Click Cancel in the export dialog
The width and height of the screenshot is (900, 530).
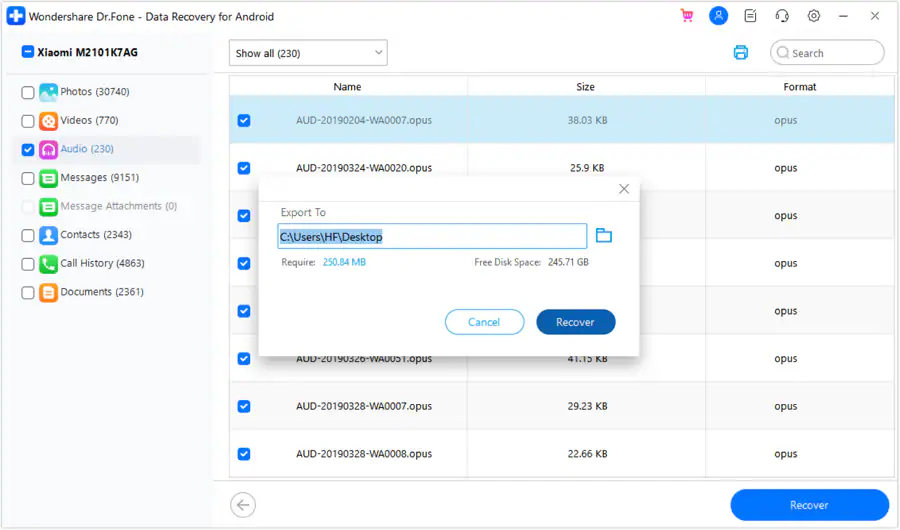(484, 322)
